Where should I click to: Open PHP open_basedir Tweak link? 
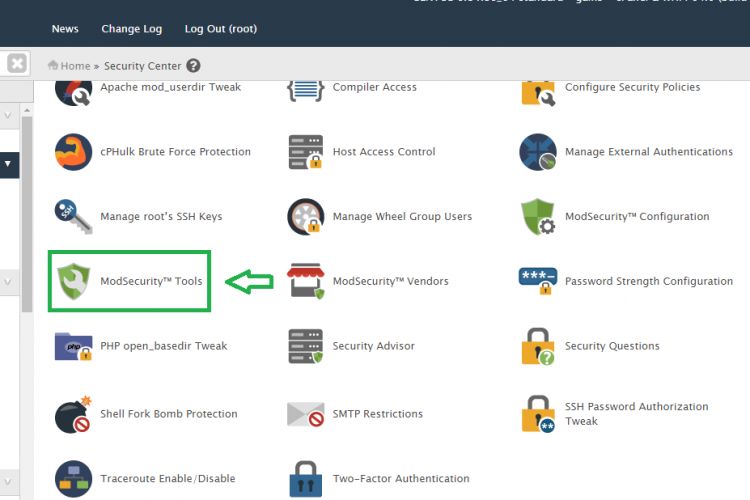coord(164,346)
